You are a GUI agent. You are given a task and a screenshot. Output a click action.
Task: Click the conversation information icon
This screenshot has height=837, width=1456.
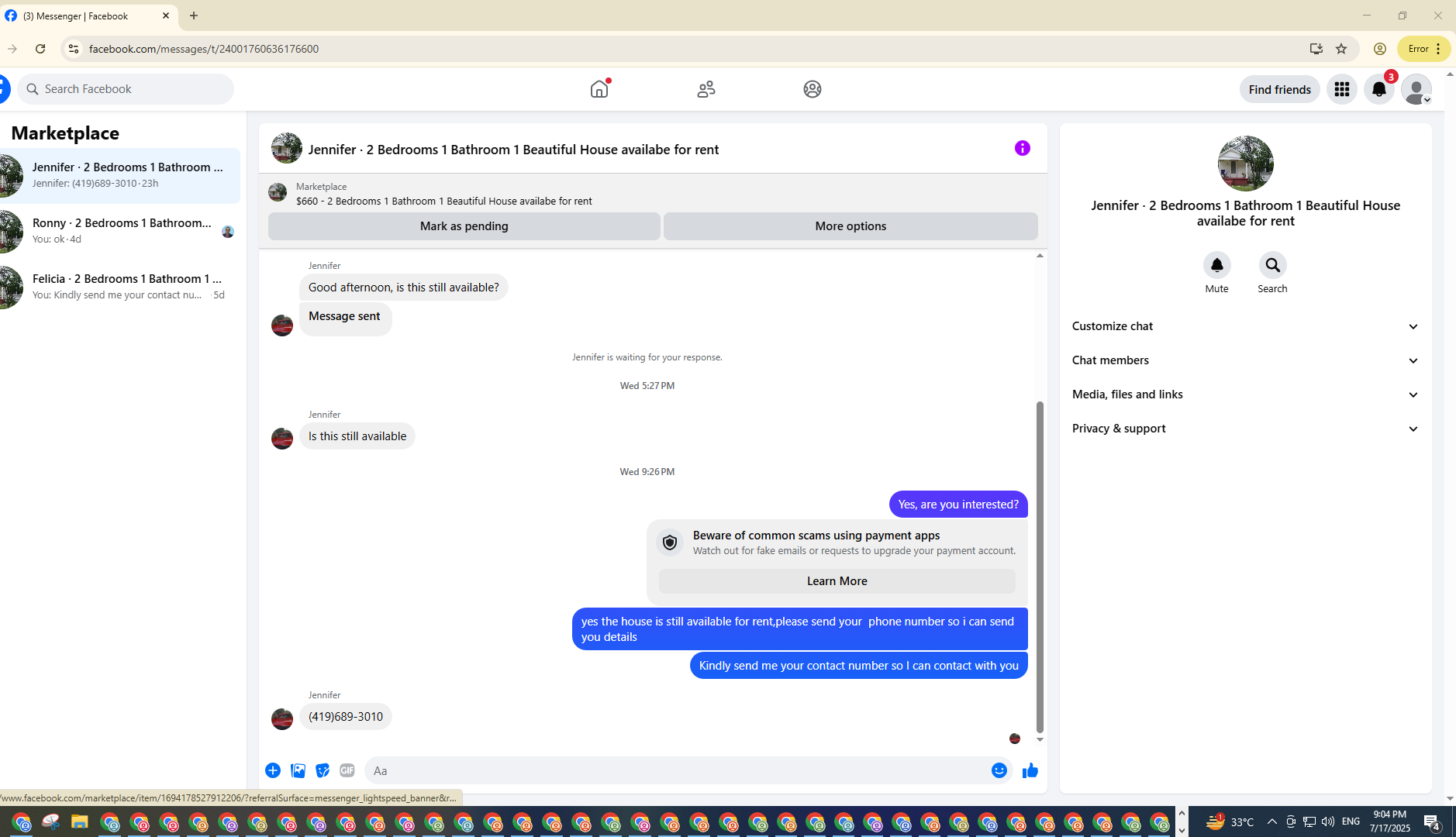pos(1023,148)
